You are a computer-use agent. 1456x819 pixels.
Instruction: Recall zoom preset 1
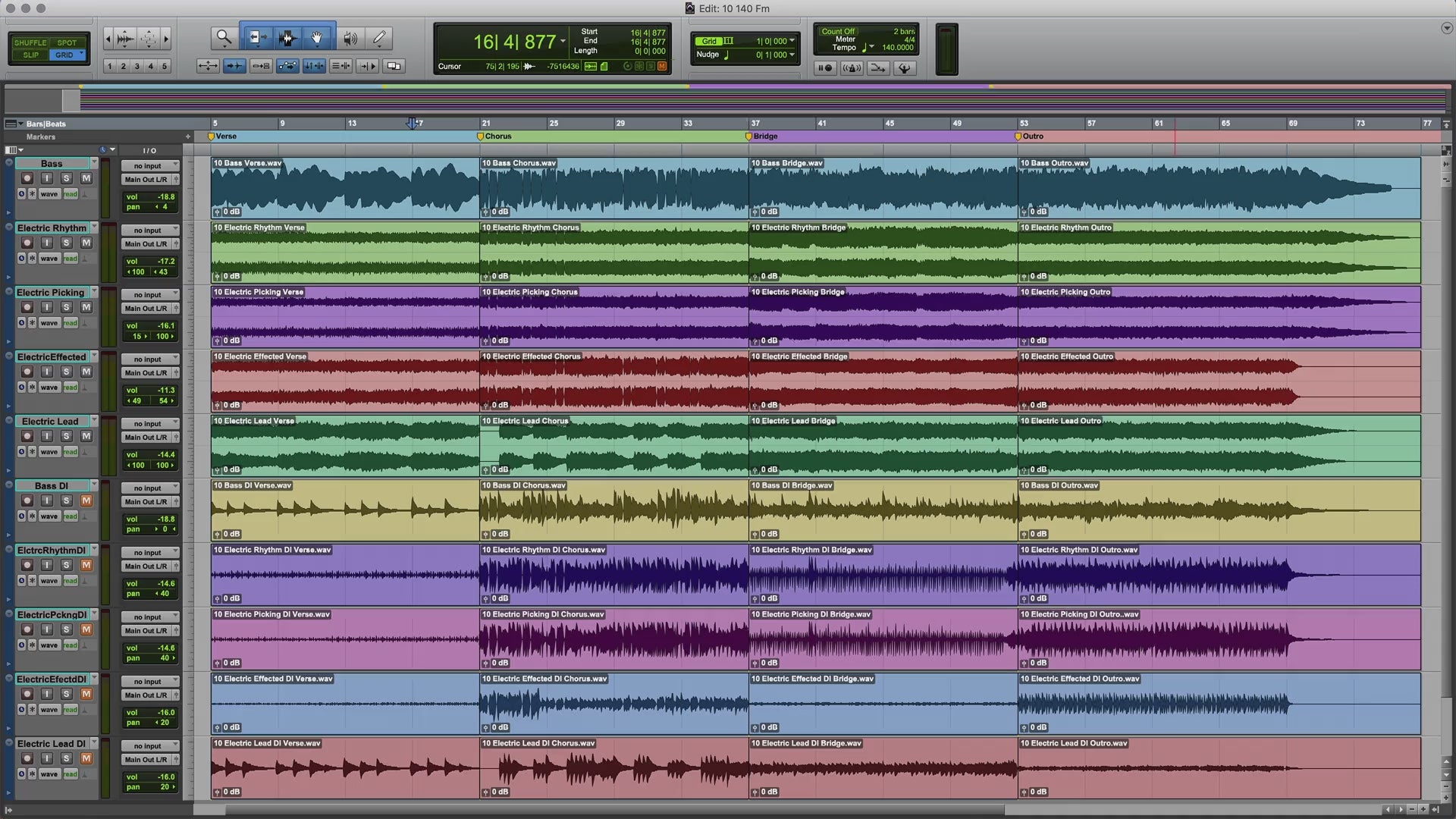click(x=110, y=66)
